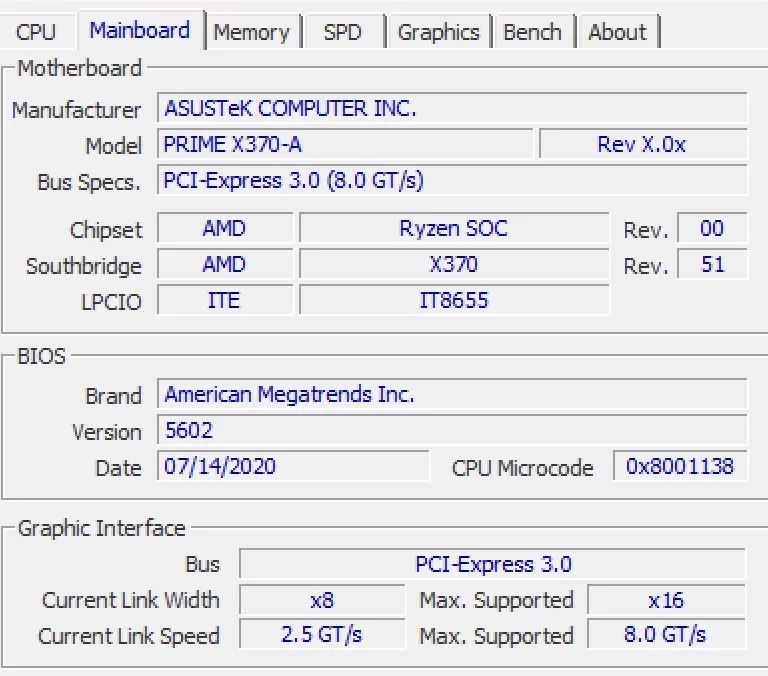Go to the SPD tab
The width and height of the screenshot is (768, 676).
[342, 32]
